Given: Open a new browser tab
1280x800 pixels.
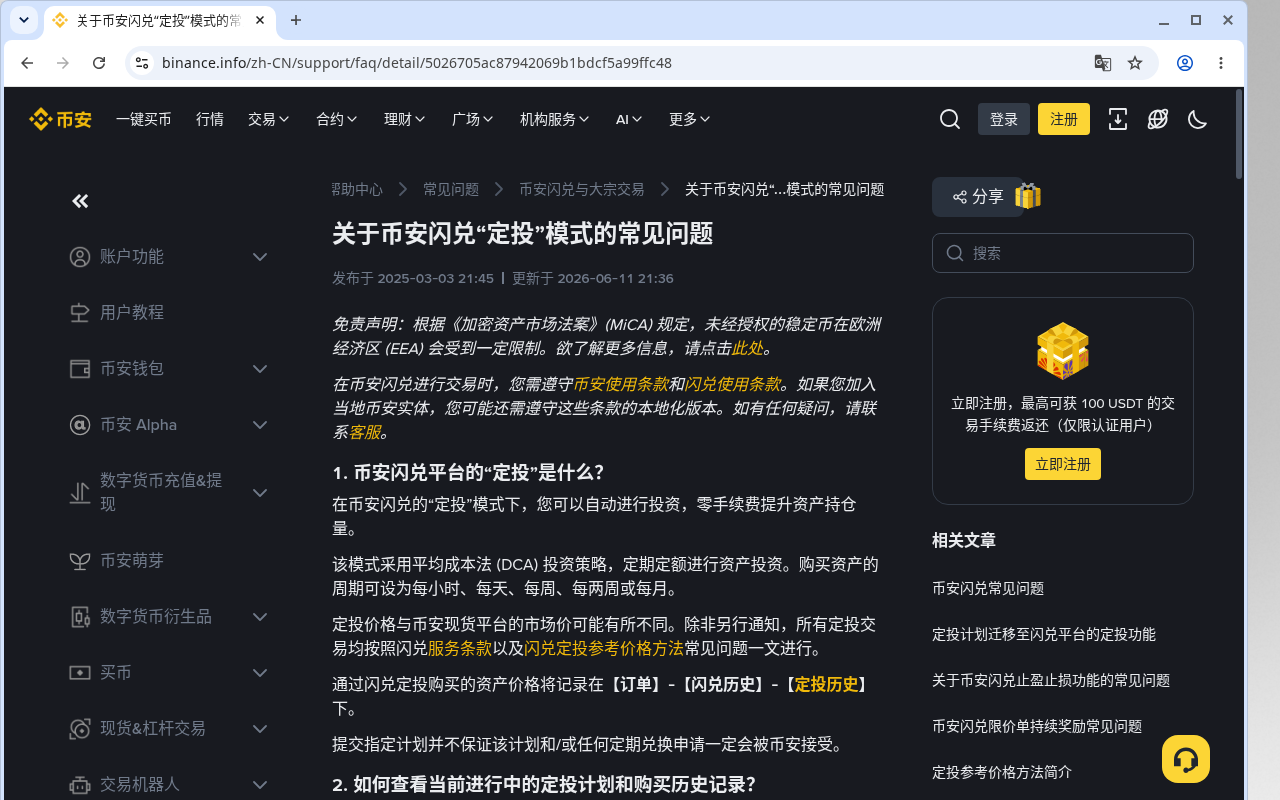Looking at the screenshot, I should point(296,20).
